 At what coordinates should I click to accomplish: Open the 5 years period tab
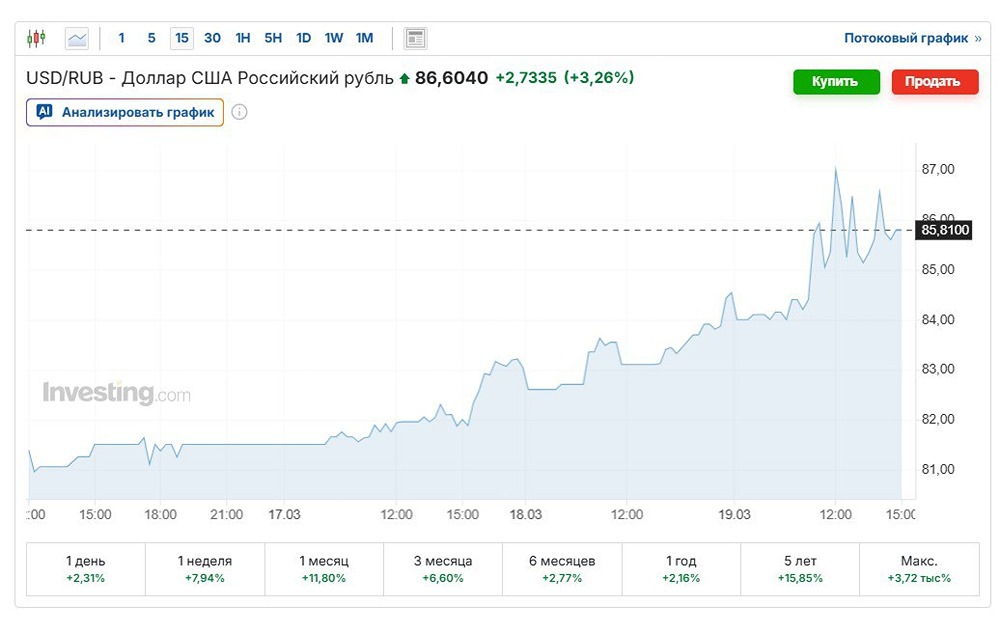tap(799, 569)
